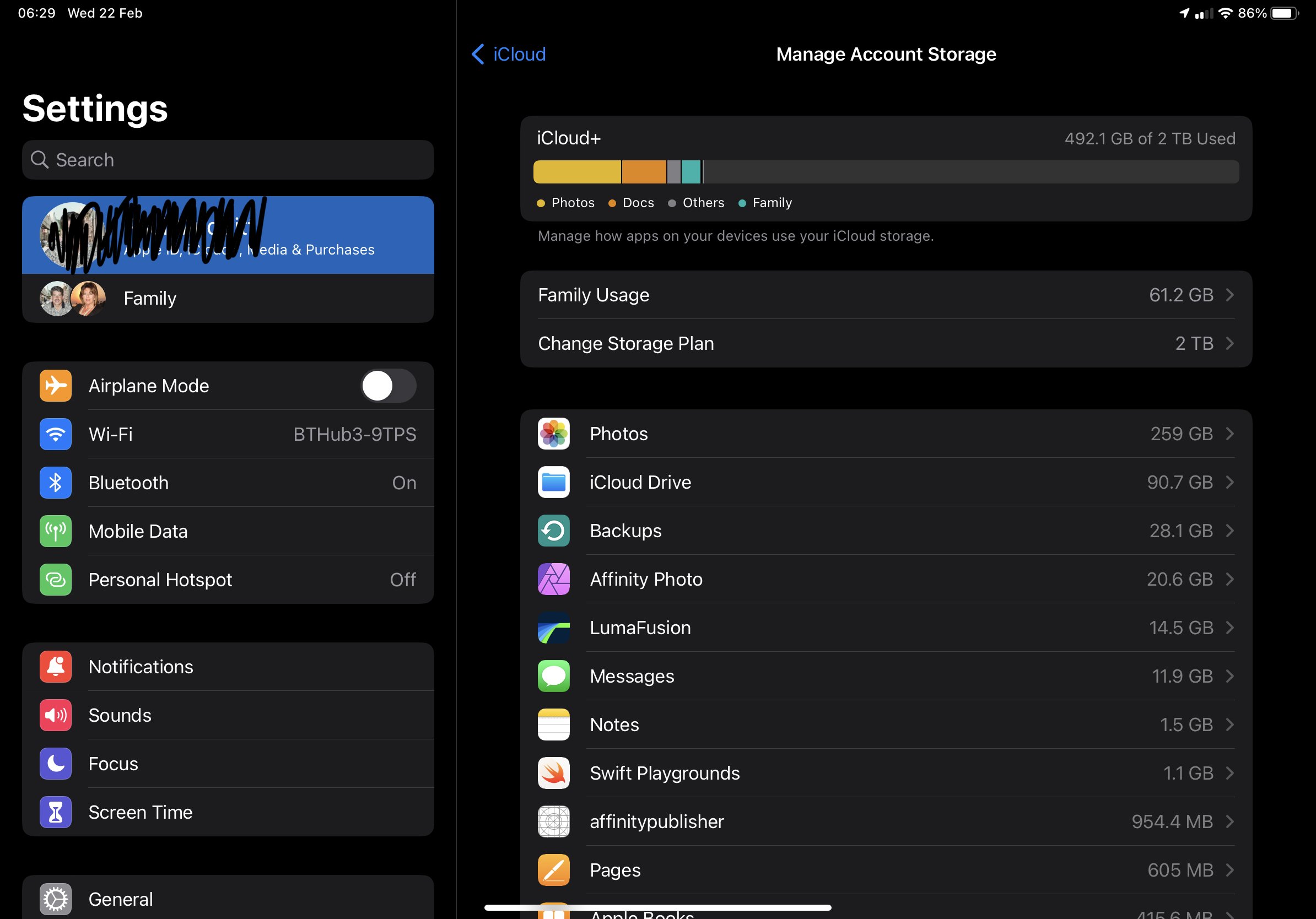Expand Photos 259 GB chevron
Image resolution: width=1316 pixels, height=919 pixels.
(x=1229, y=434)
